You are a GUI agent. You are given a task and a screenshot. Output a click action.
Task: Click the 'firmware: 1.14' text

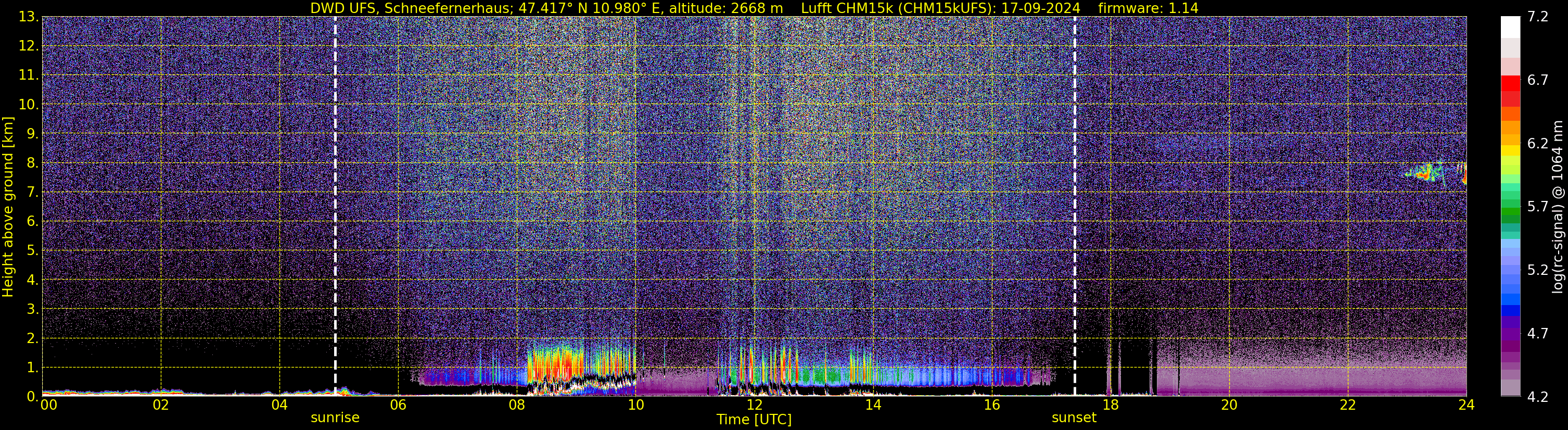pyautogui.click(x=1148, y=8)
